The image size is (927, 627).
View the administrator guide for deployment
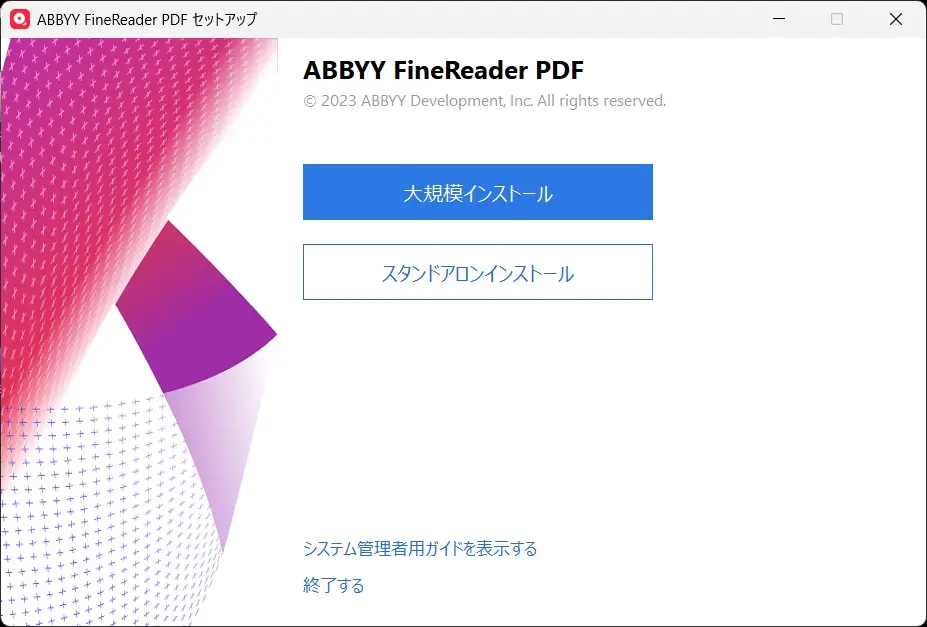[420, 548]
